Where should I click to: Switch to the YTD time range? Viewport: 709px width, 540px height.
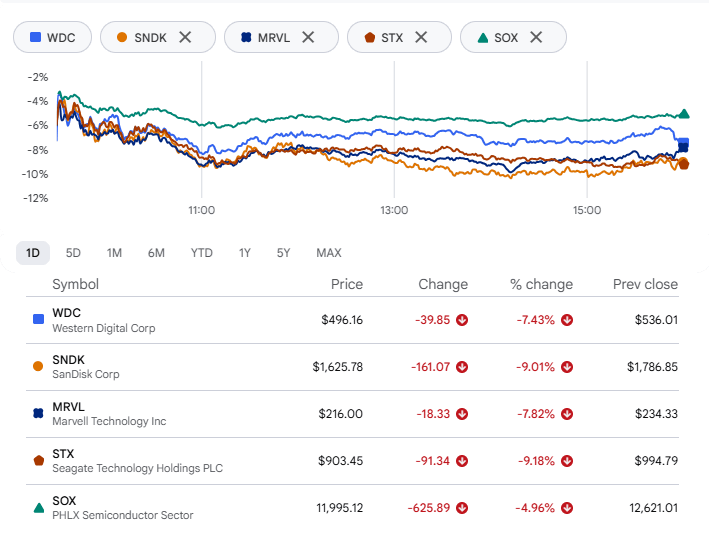pos(201,253)
